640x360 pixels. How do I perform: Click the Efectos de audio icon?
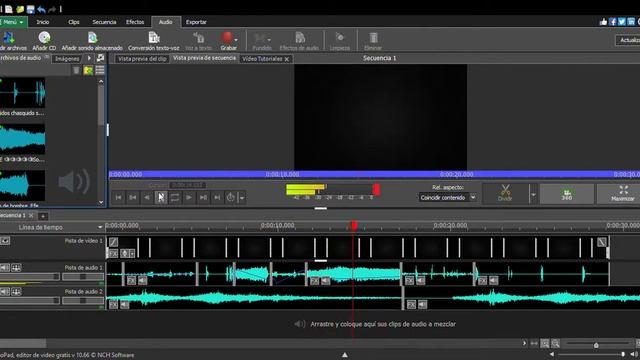coord(300,38)
